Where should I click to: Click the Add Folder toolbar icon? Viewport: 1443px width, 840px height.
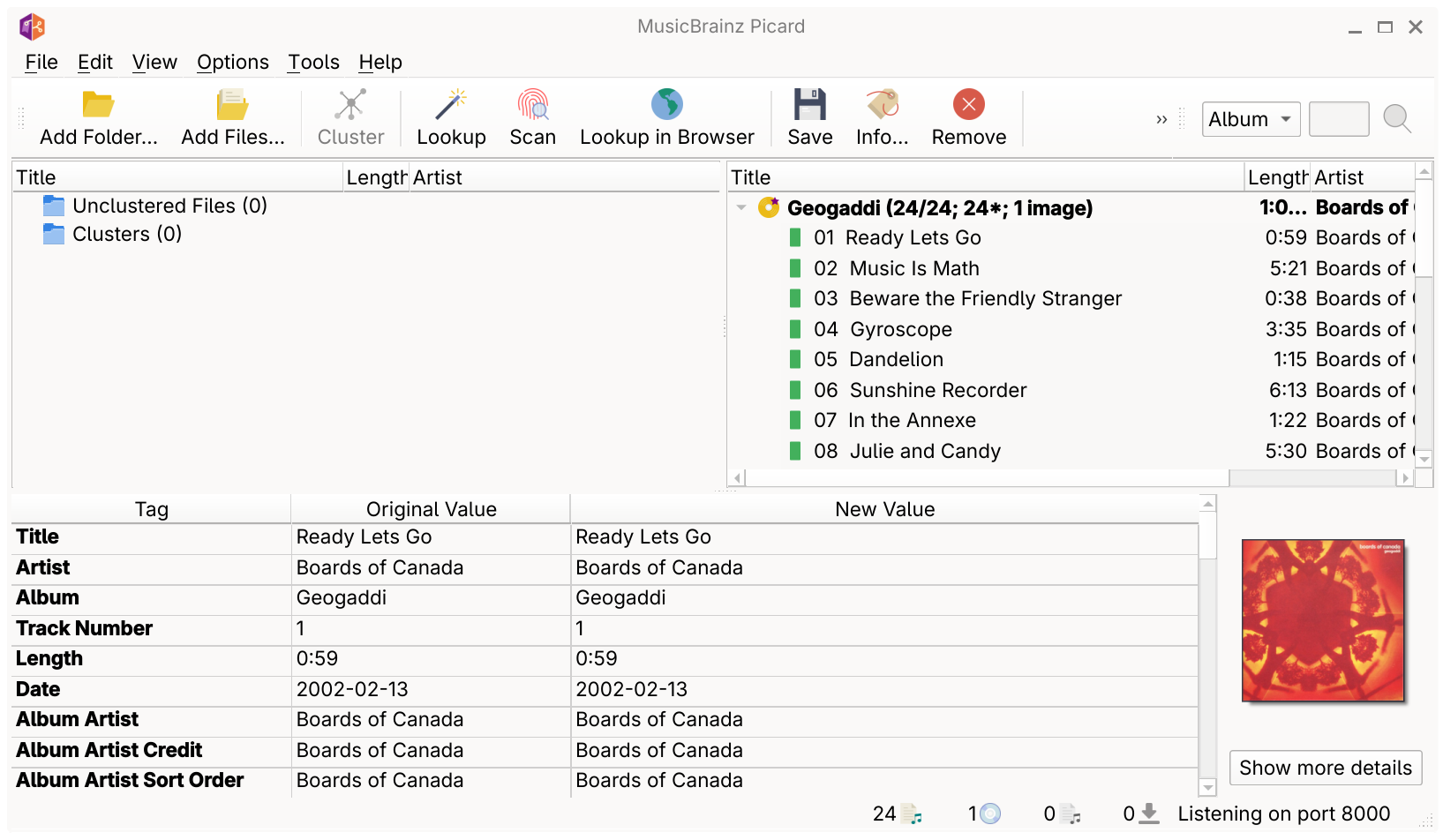click(x=98, y=105)
